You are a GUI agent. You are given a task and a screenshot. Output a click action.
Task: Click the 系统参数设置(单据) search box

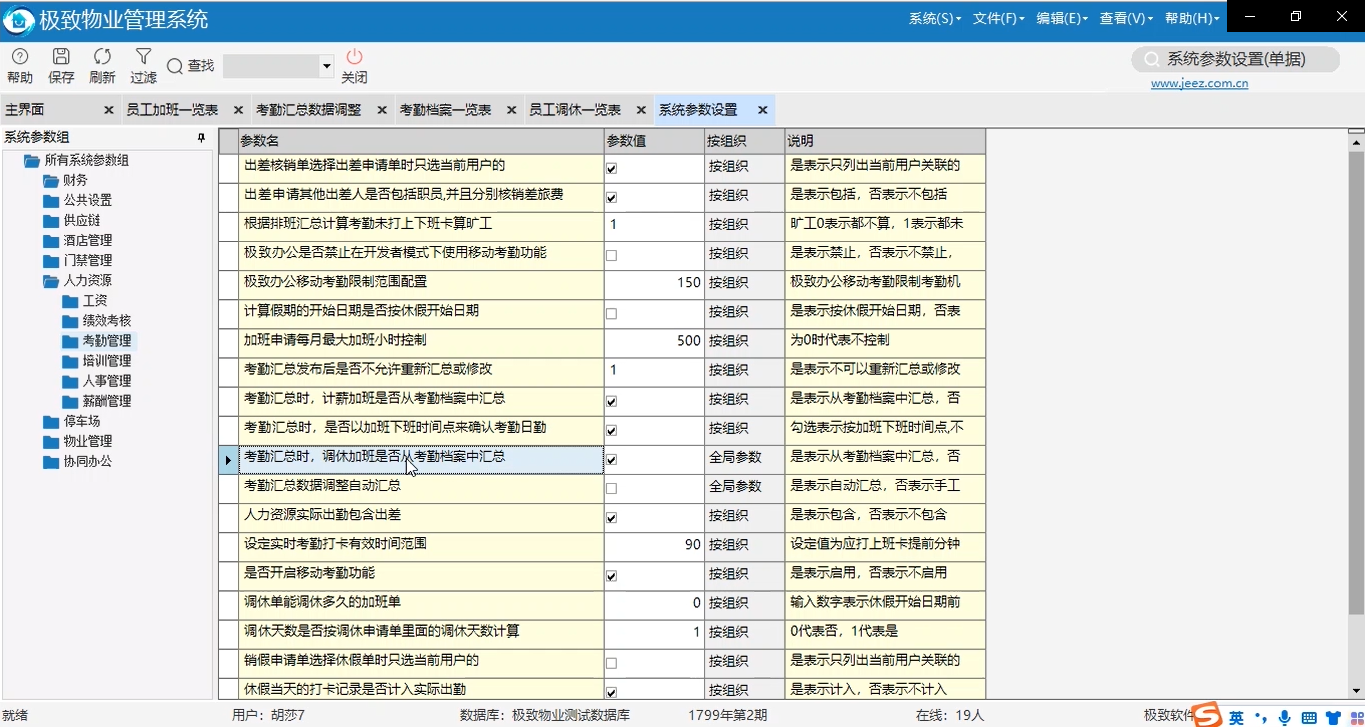click(1235, 59)
